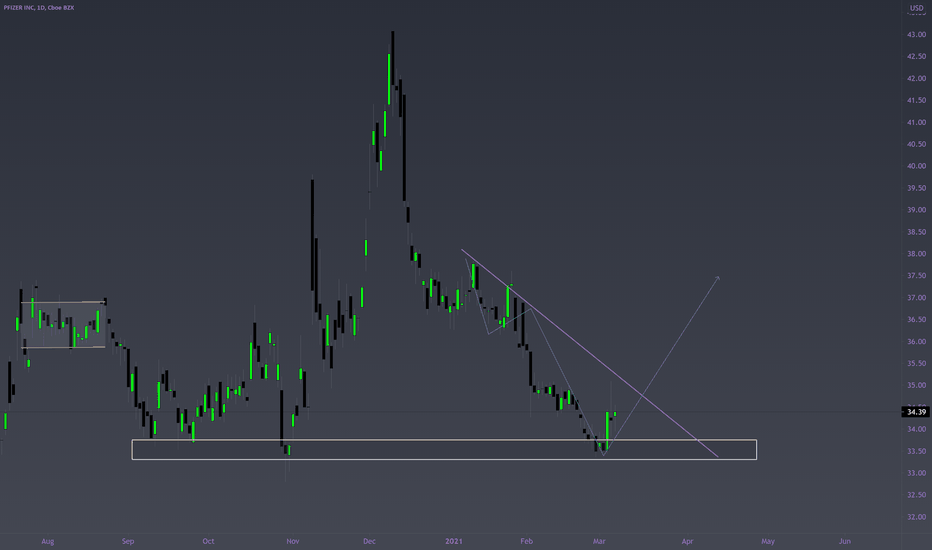Select the 34.39 current price tag

point(916,411)
